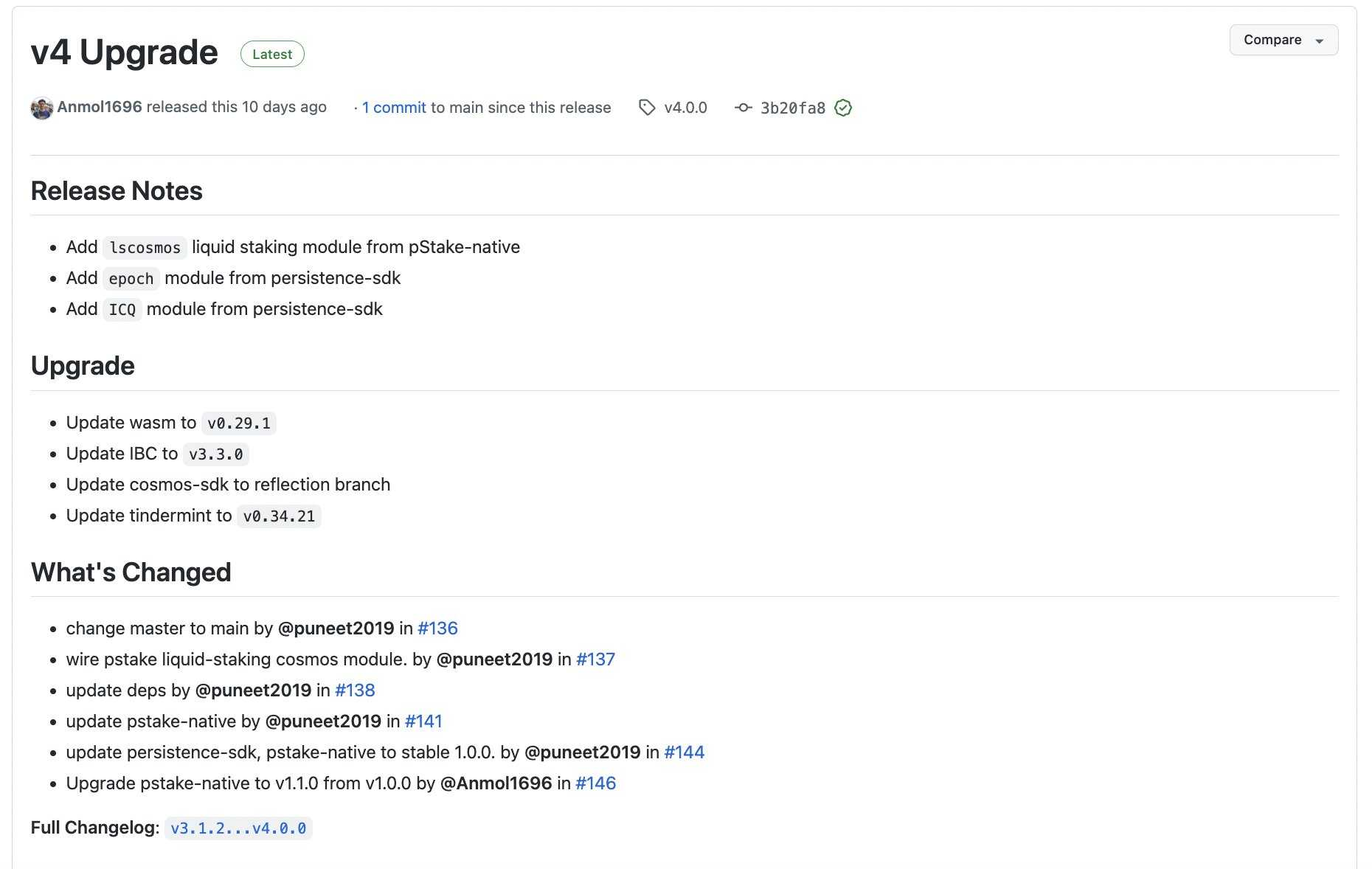The image size is (1372, 869).
Task: Open @puneet2019 mention on 'wire pstake' line
Action: tap(494, 659)
